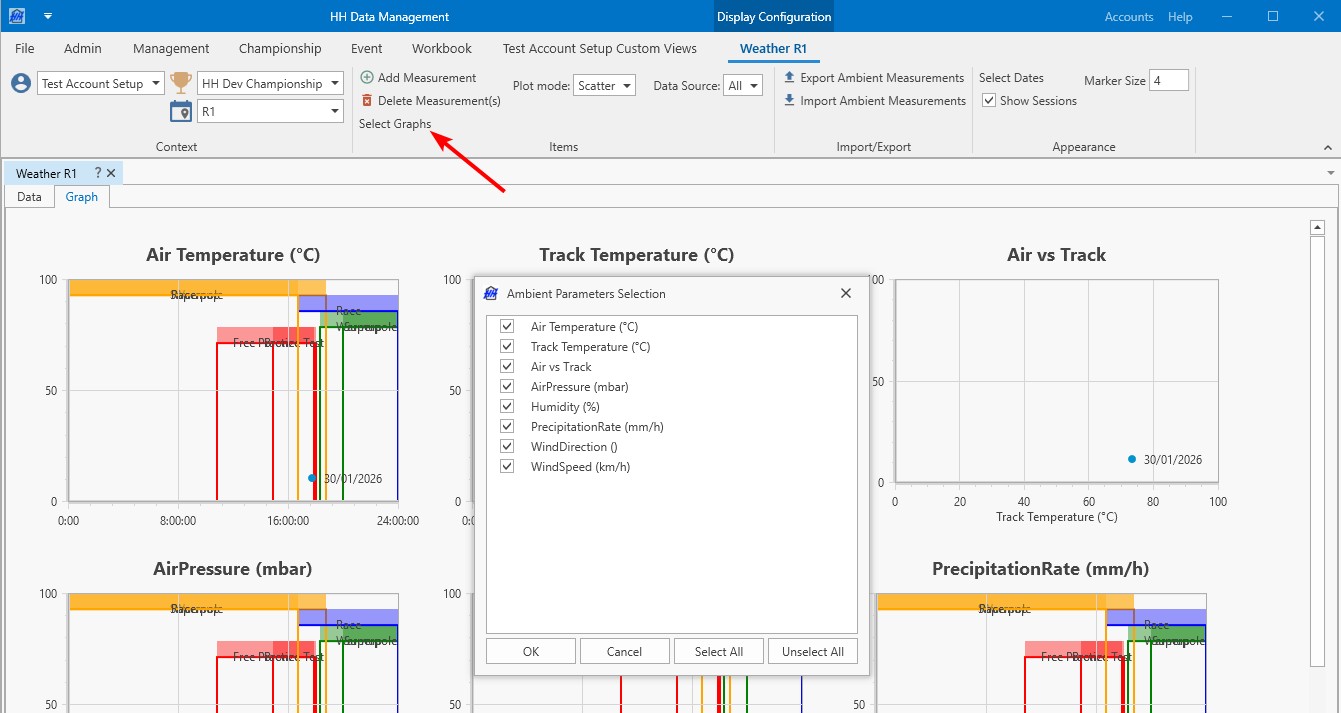
Task: Switch to the Data tab
Action: click(29, 197)
